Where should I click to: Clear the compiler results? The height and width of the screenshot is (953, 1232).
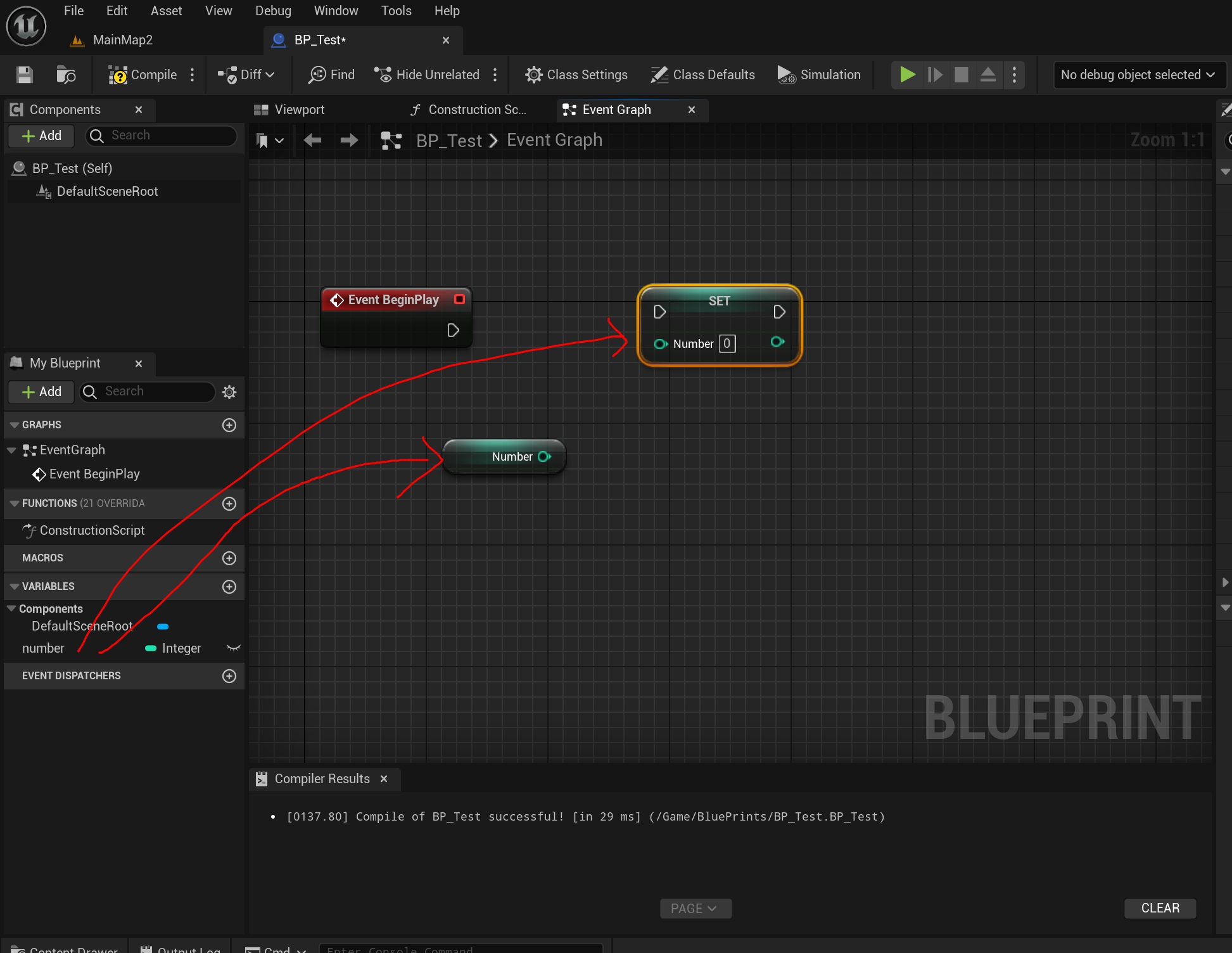coord(1160,908)
